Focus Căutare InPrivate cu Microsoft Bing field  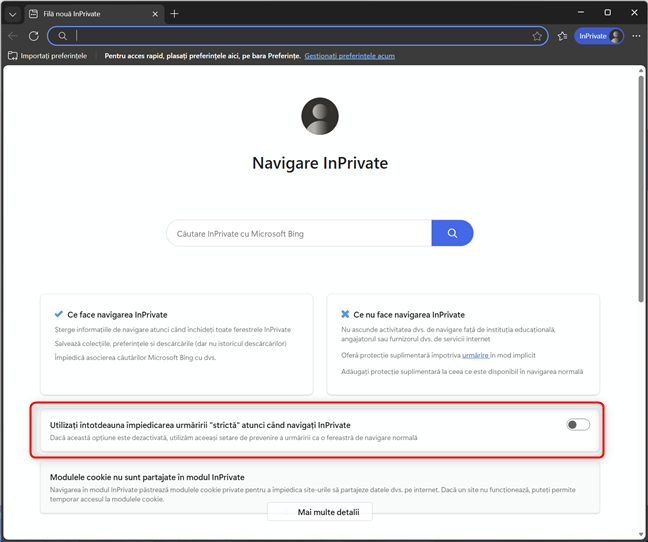click(x=299, y=233)
